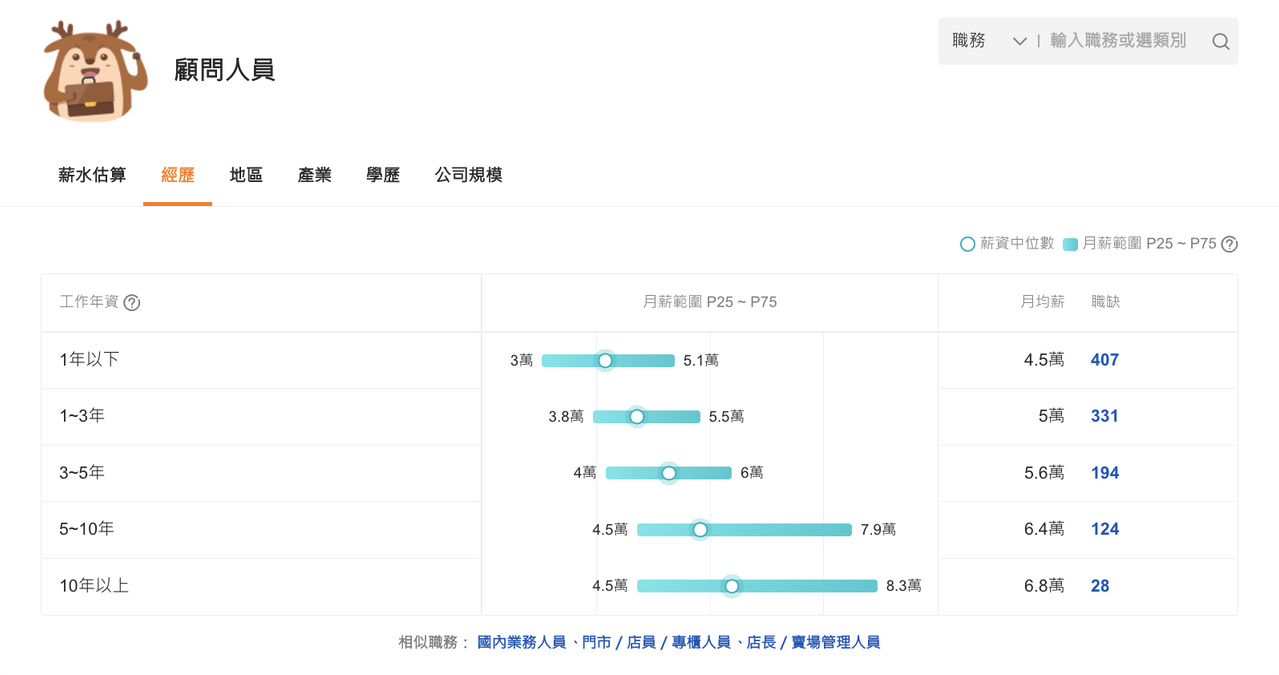Click median marker on 1年以下 salary bar

click(x=605, y=361)
